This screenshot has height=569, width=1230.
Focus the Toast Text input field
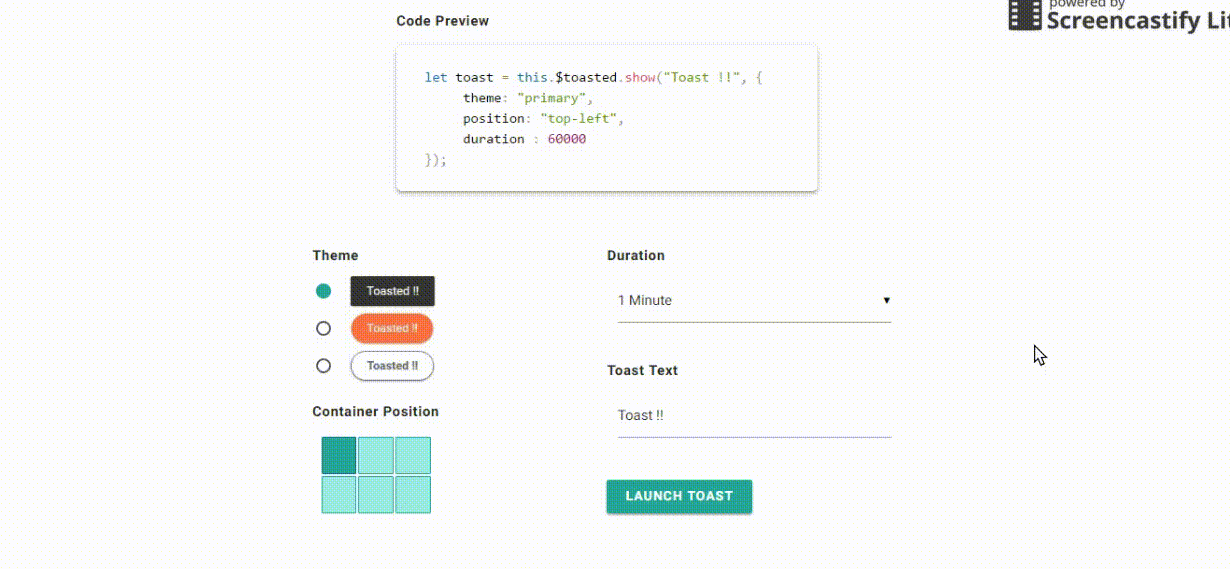(754, 416)
